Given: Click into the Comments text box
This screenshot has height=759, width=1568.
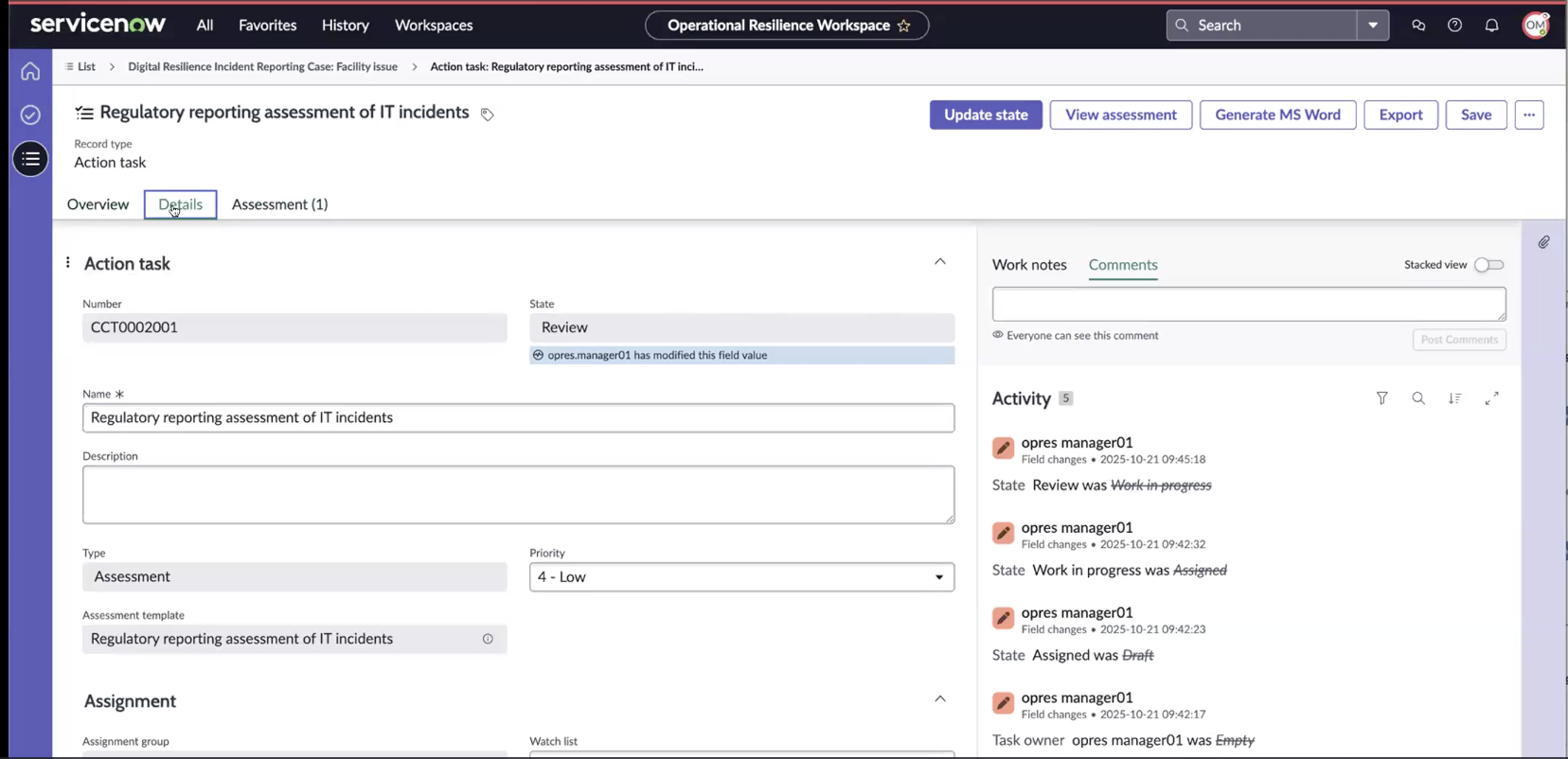Looking at the screenshot, I should pyautogui.click(x=1249, y=304).
